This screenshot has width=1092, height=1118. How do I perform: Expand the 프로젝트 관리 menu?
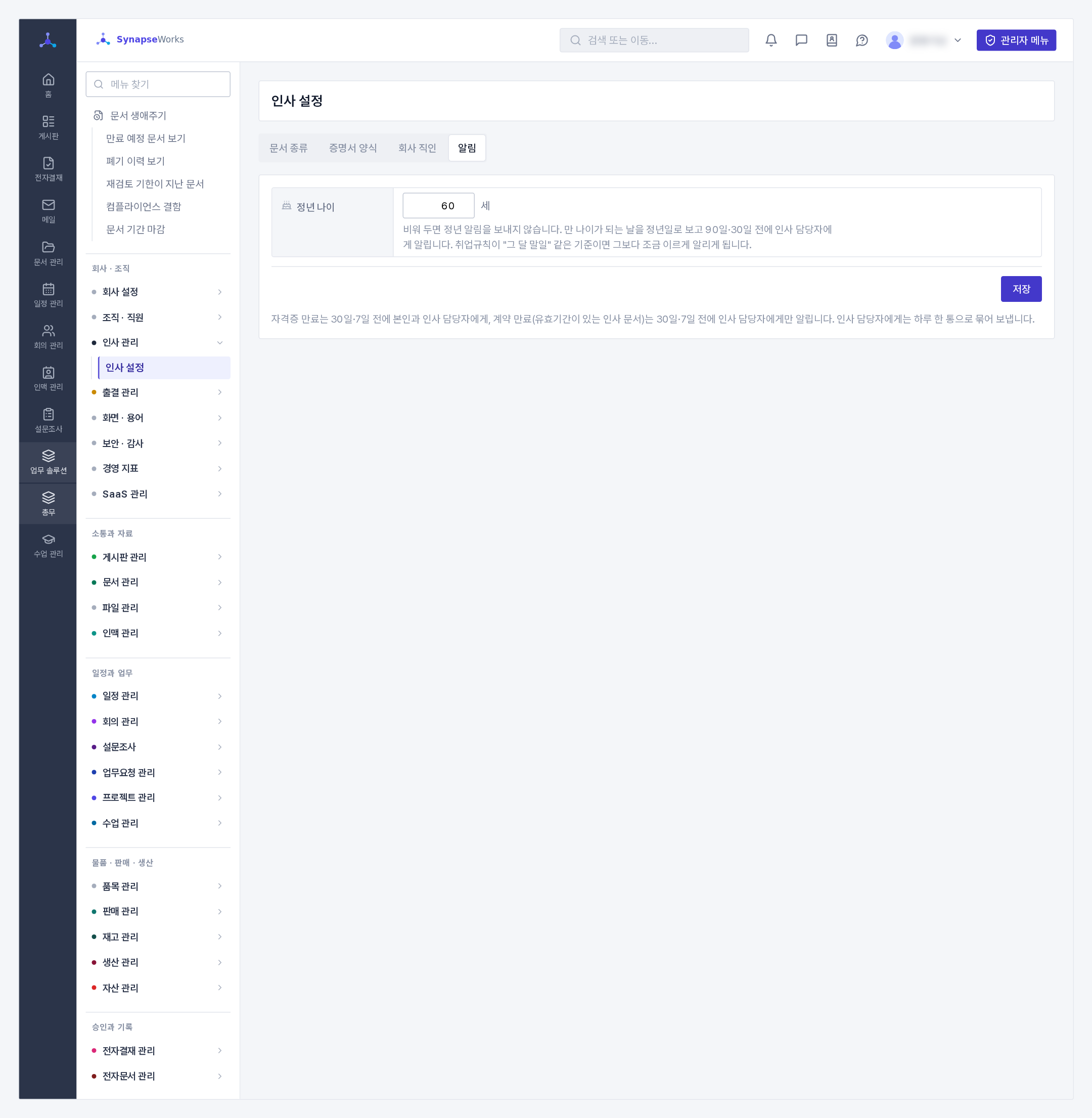pos(158,797)
